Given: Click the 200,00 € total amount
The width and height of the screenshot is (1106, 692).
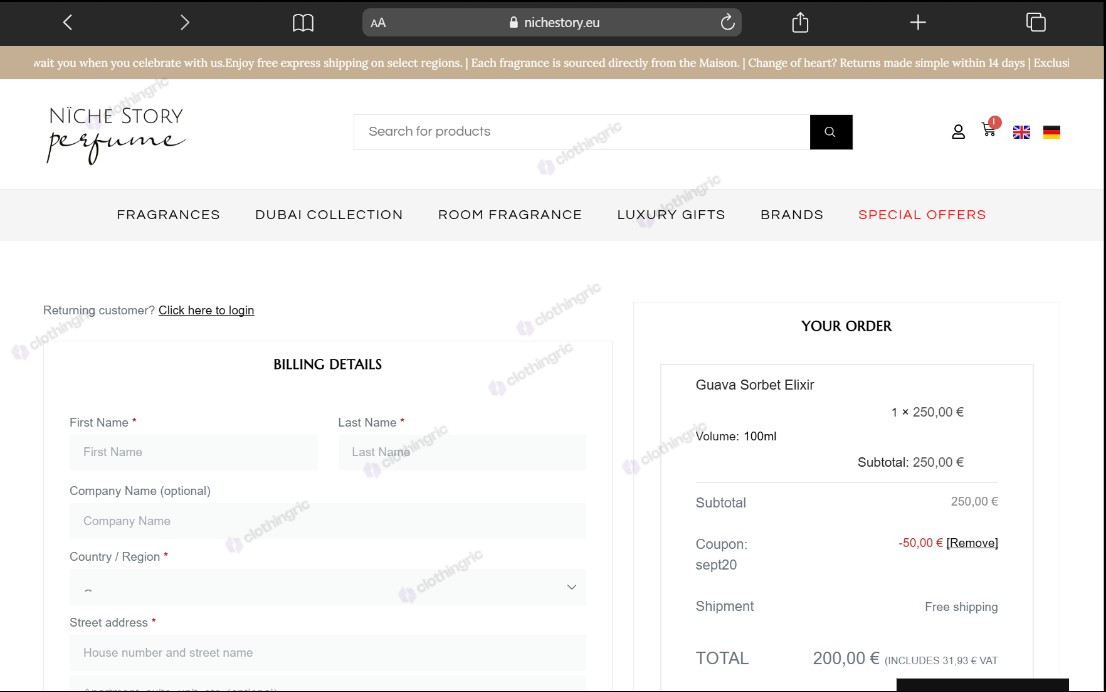Looking at the screenshot, I should [846, 658].
